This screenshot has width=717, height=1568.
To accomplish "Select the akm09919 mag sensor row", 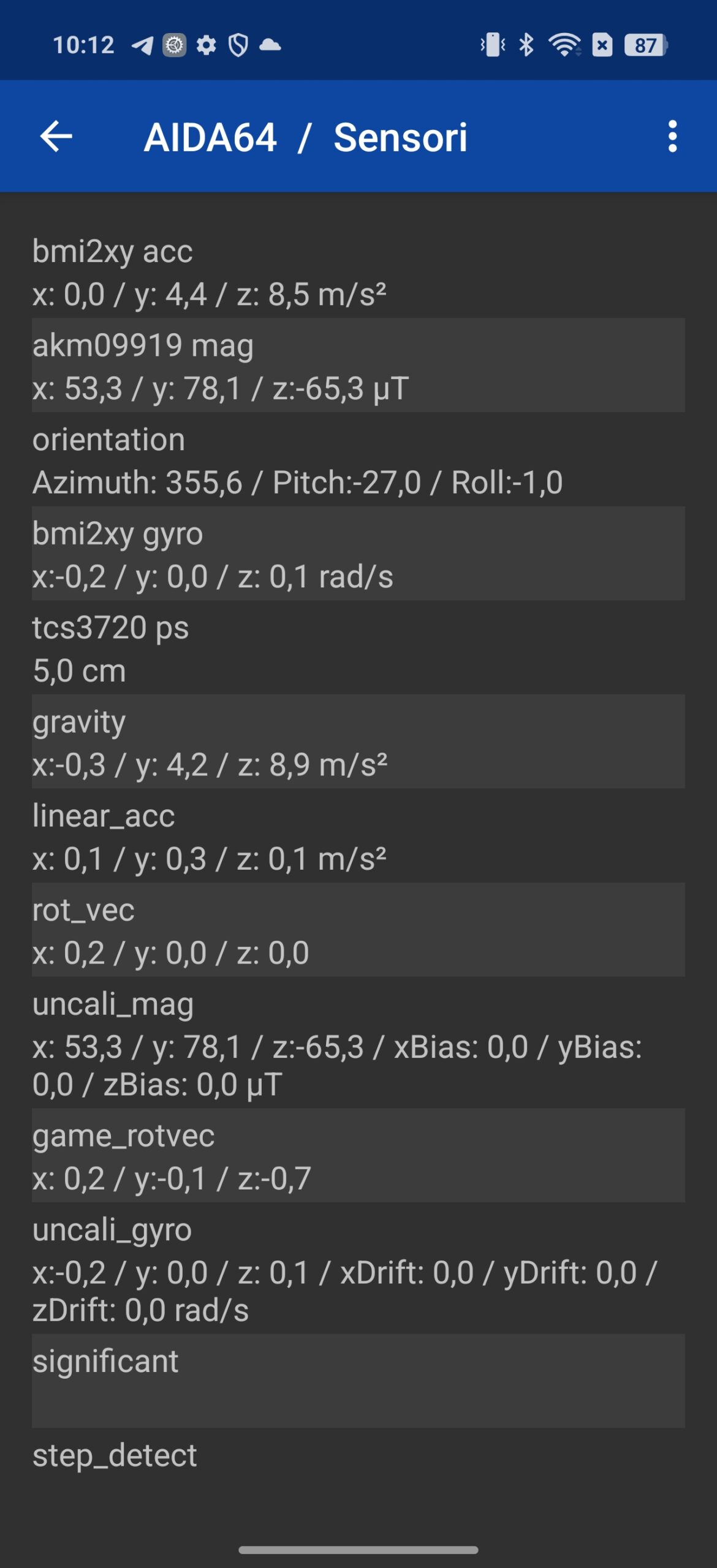I will click(x=358, y=365).
